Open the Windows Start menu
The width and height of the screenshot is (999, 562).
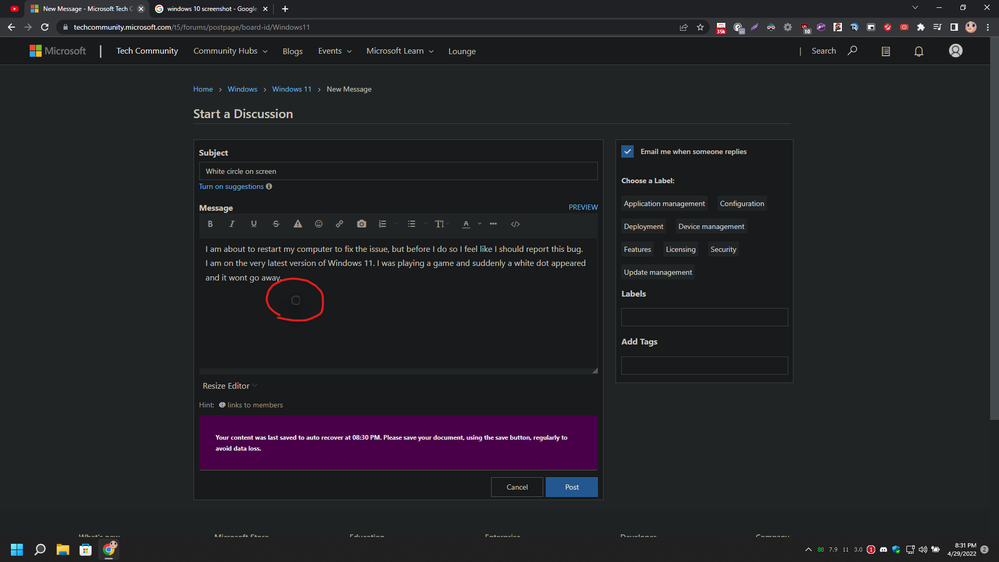pyautogui.click(x=17, y=549)
